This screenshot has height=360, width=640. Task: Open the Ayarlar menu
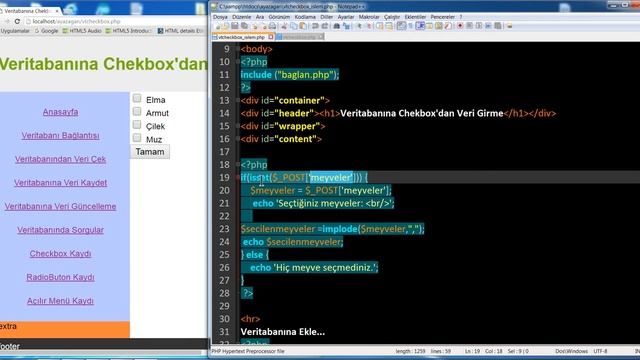click(346, 17)
